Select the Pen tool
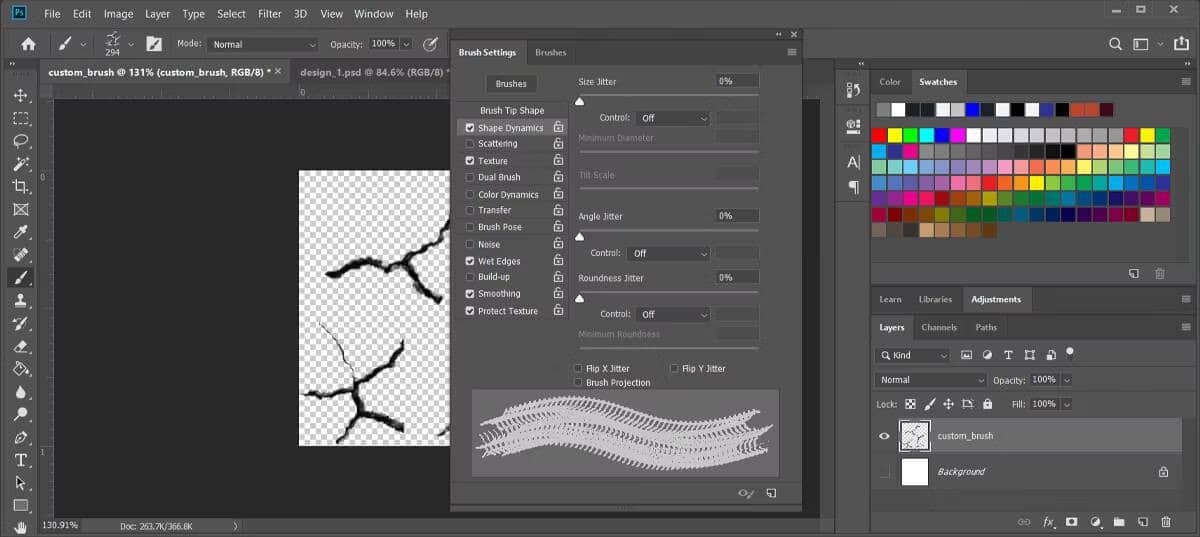 (x=20, y=437)
